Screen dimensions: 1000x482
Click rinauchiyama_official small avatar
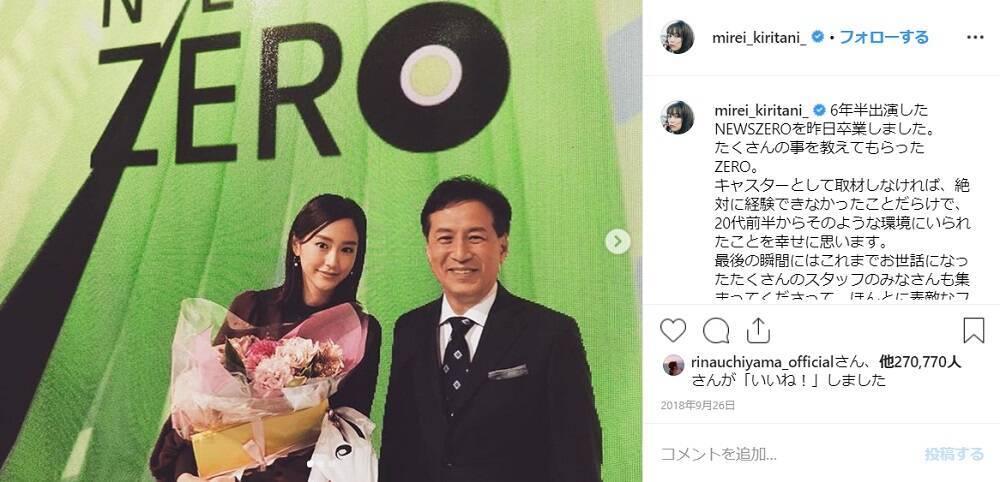(673, 365)
